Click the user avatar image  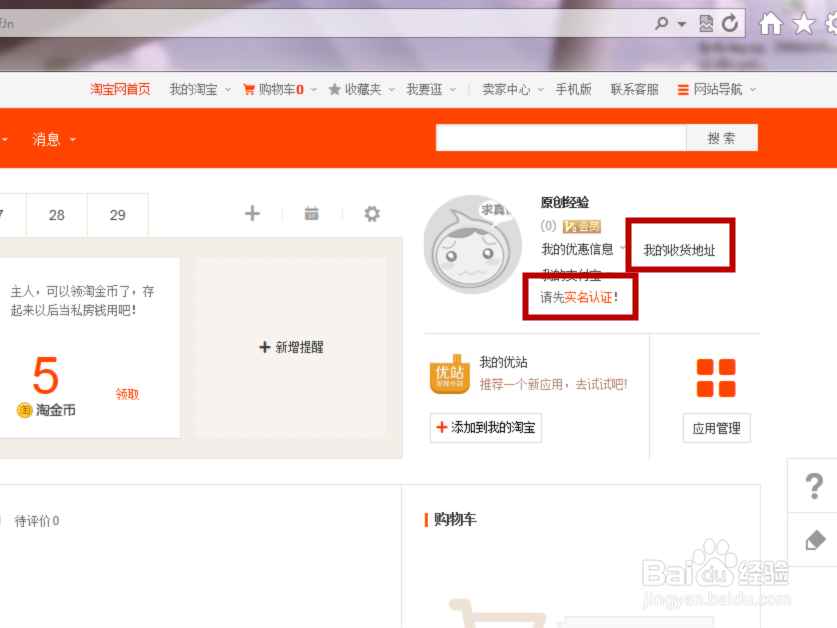click(x=472, y=244)
